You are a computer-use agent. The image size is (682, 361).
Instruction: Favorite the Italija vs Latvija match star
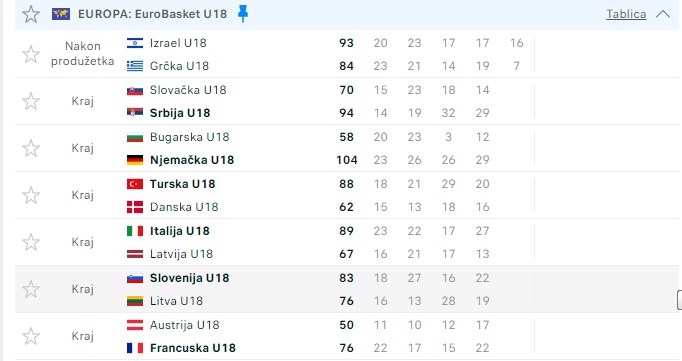click(31, 242)
